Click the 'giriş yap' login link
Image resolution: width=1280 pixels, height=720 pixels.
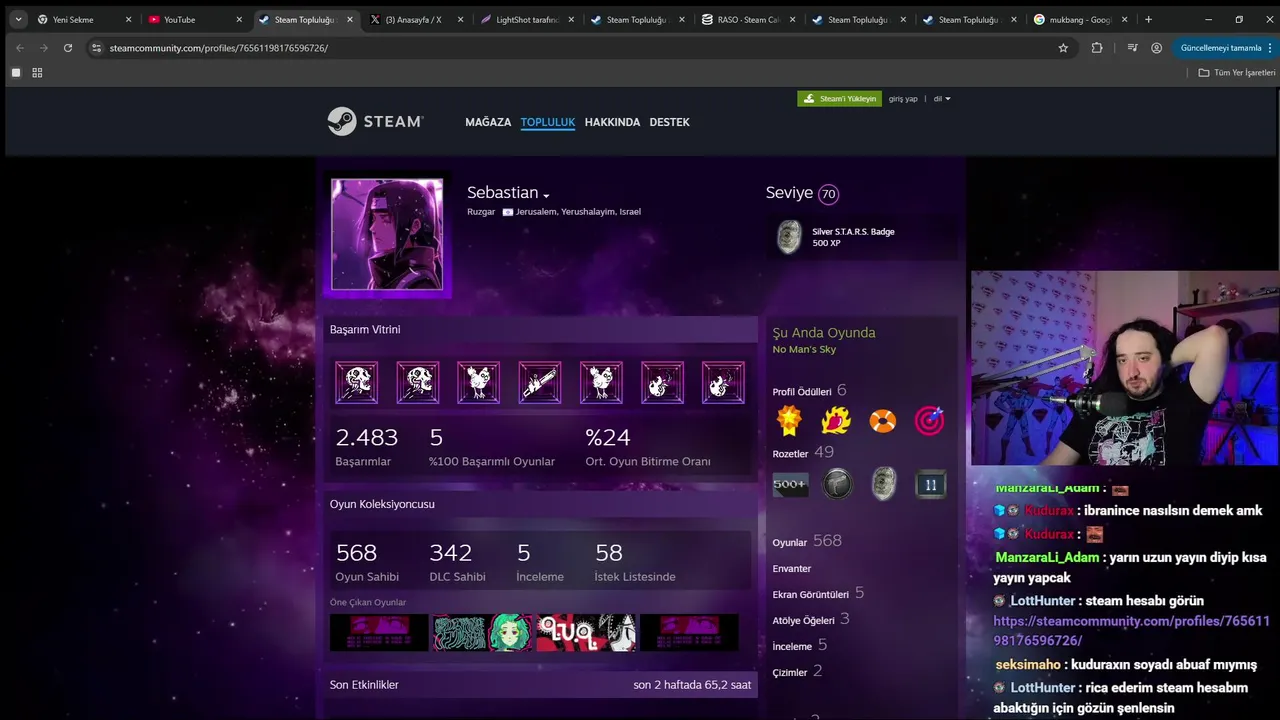coord(903,99)
